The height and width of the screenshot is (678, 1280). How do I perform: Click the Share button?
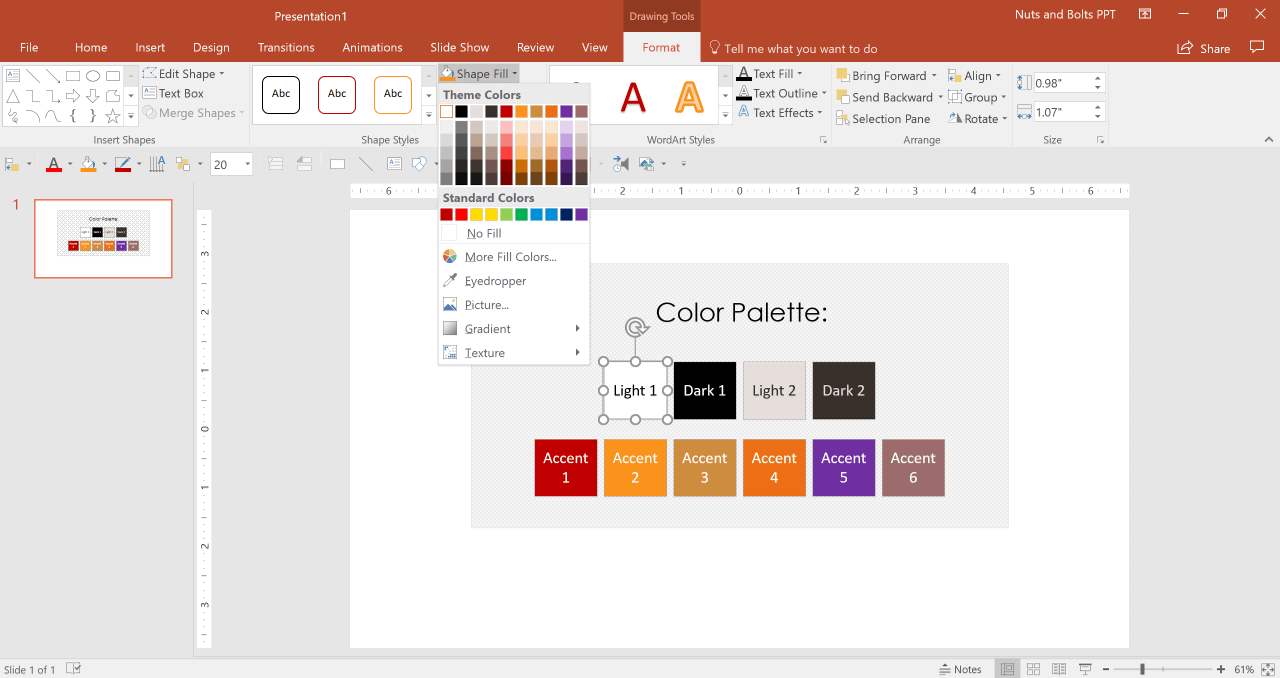coord(1204,48)
